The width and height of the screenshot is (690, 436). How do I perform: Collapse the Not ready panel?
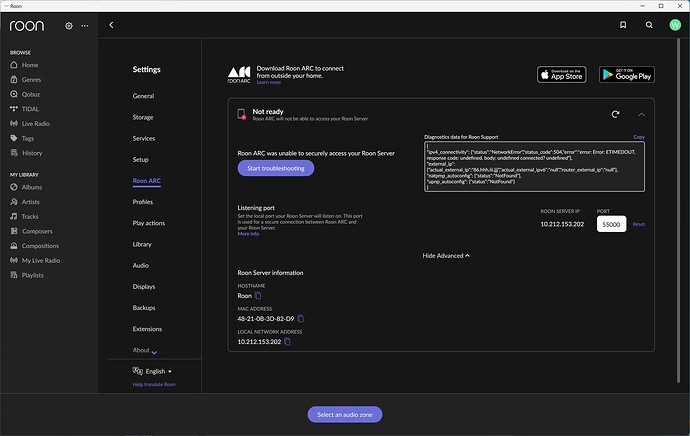click(642, 114)
